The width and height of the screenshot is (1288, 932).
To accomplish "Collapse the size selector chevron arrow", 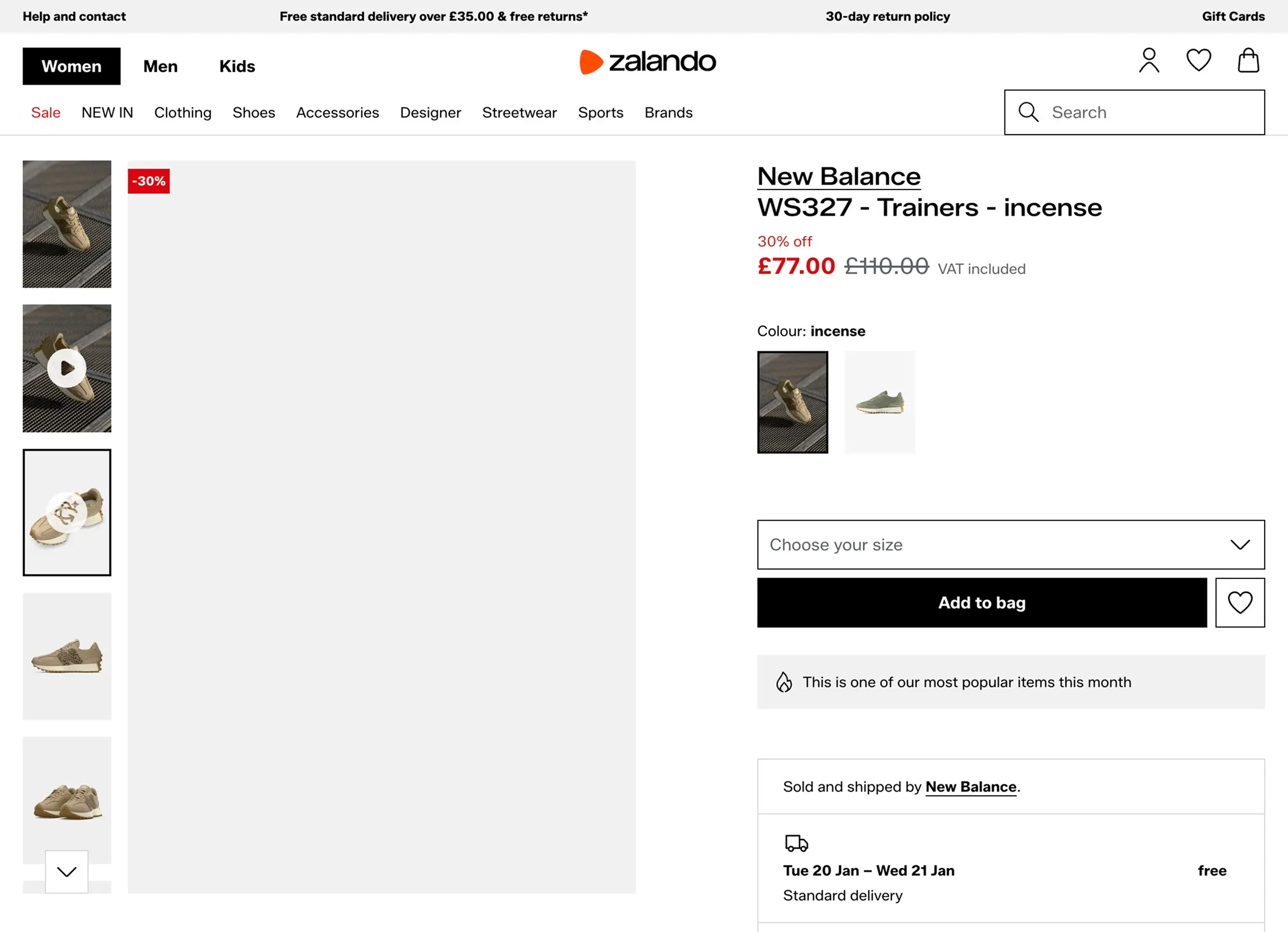I will (1241, 545).
